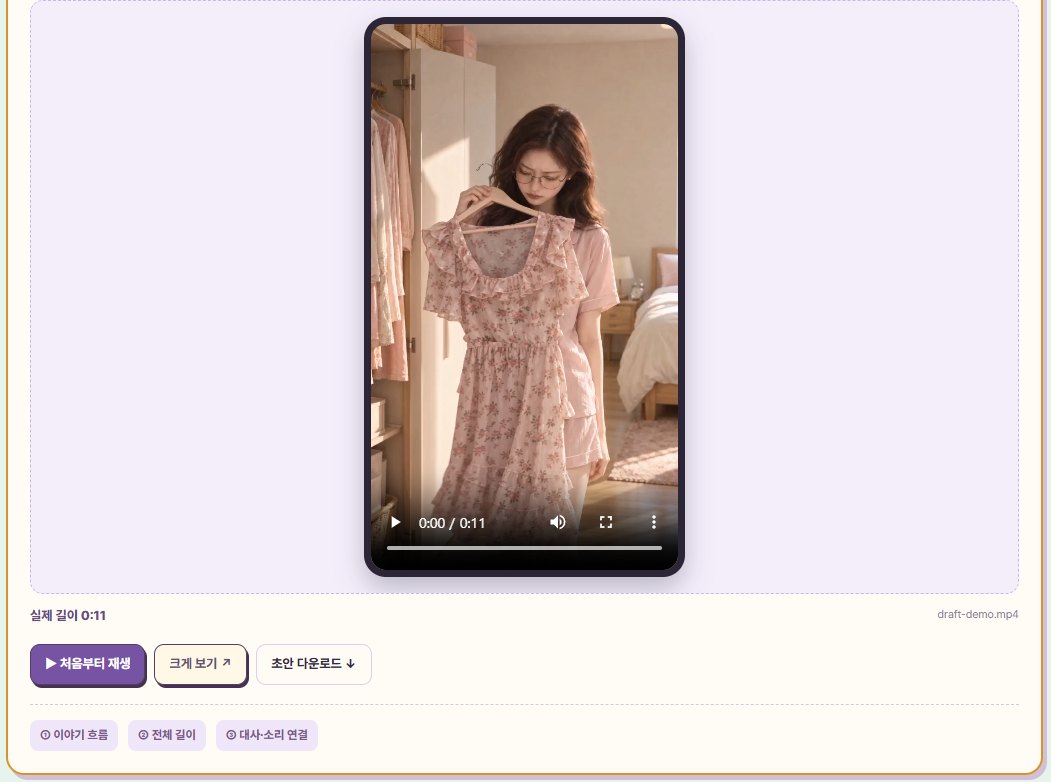Select the 전체 길이 chip
Viewport: 1051px width, 782px height.
tap(167, 735)
